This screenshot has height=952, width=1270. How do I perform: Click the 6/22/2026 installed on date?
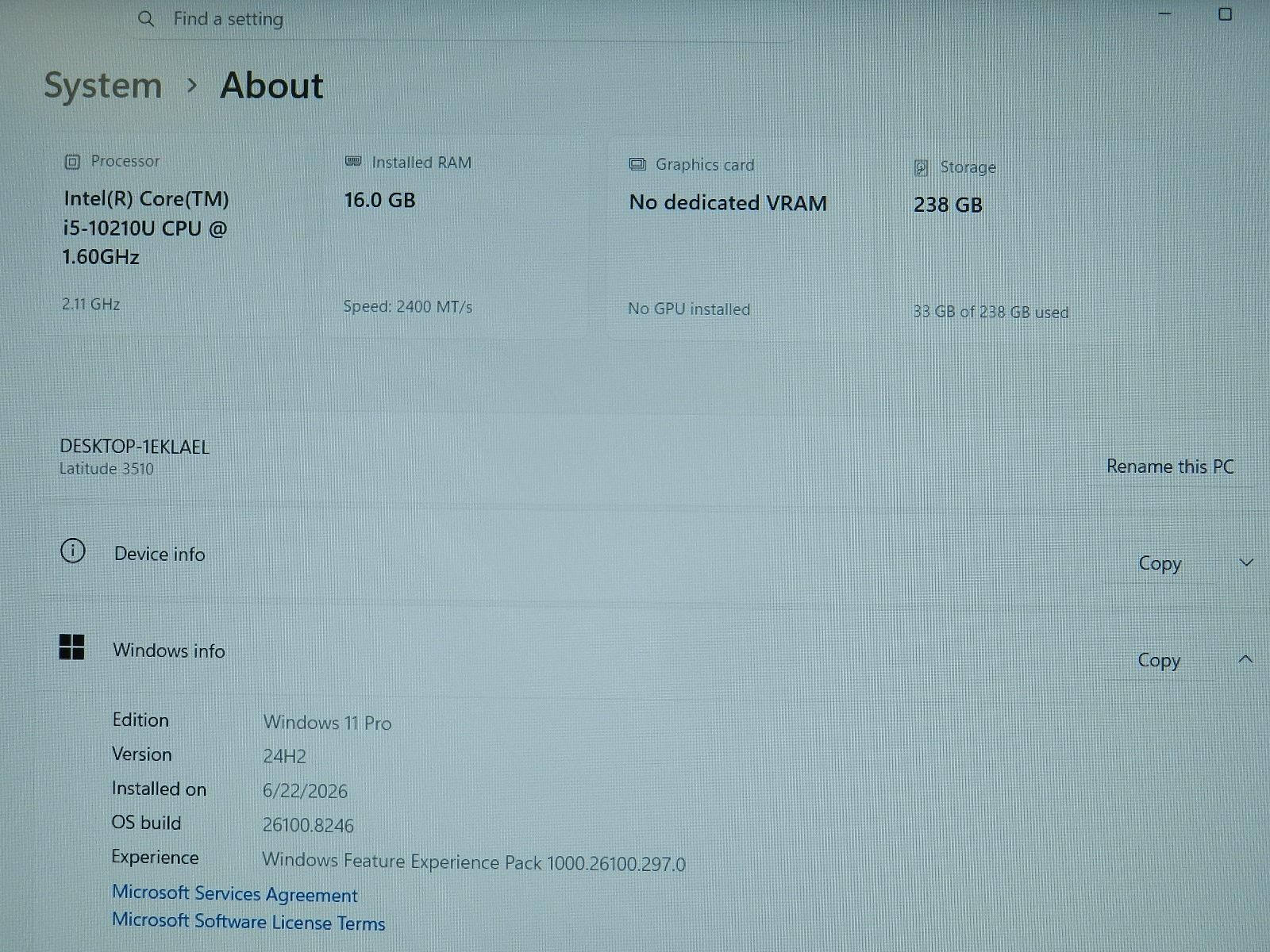(x=306, y=791)
